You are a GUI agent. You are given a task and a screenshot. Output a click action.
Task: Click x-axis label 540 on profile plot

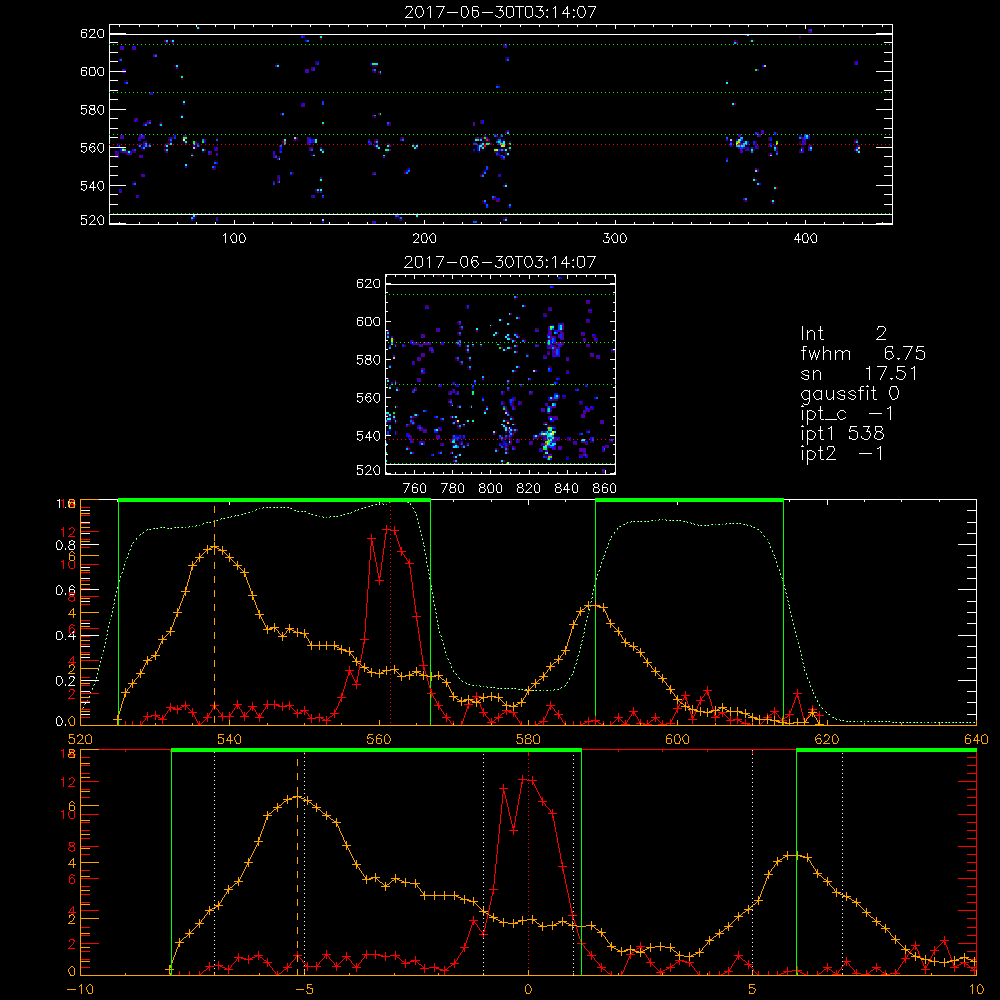pyautogui.click(x=230, y=740)
